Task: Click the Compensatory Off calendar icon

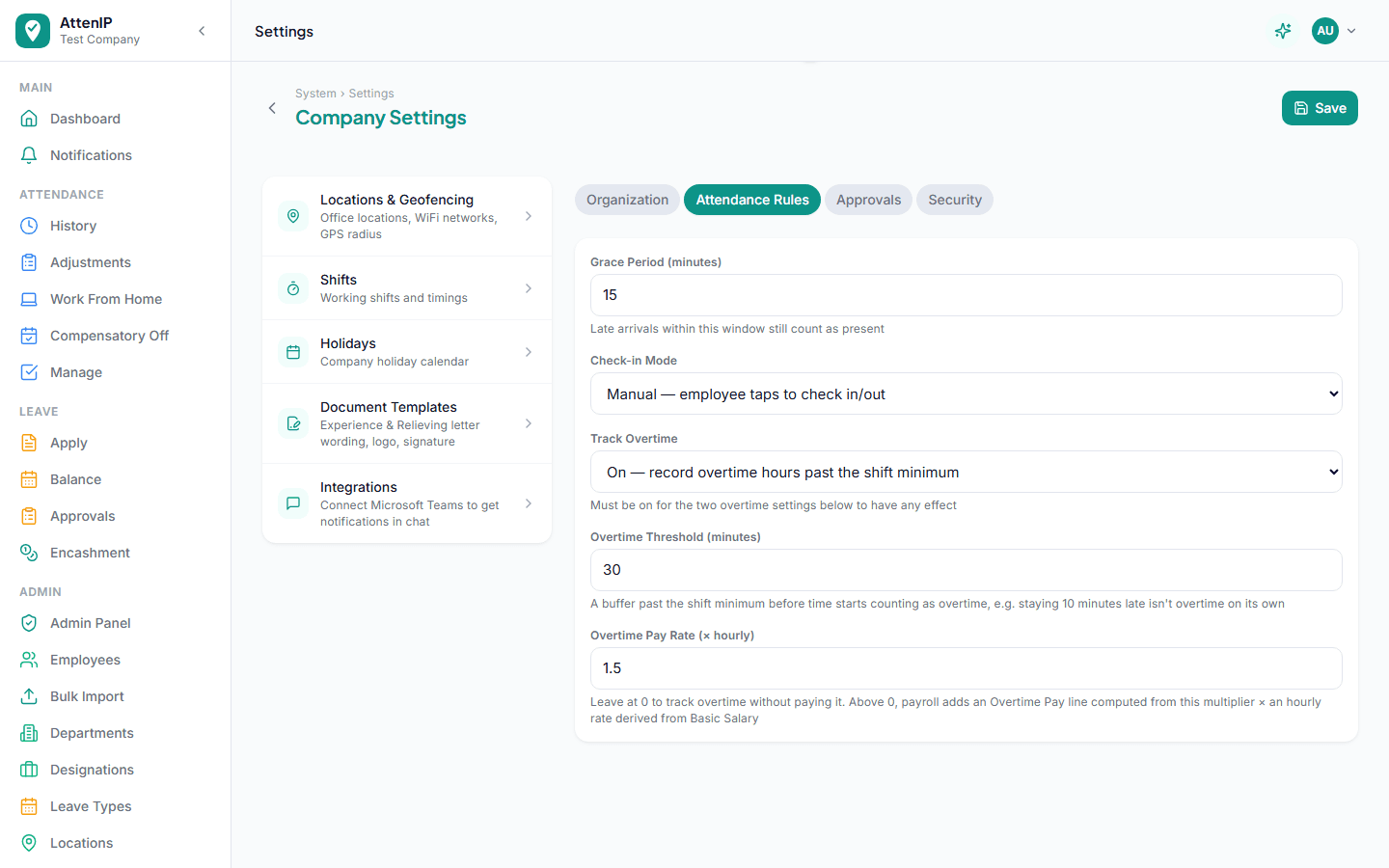Action: pos(29,336)
